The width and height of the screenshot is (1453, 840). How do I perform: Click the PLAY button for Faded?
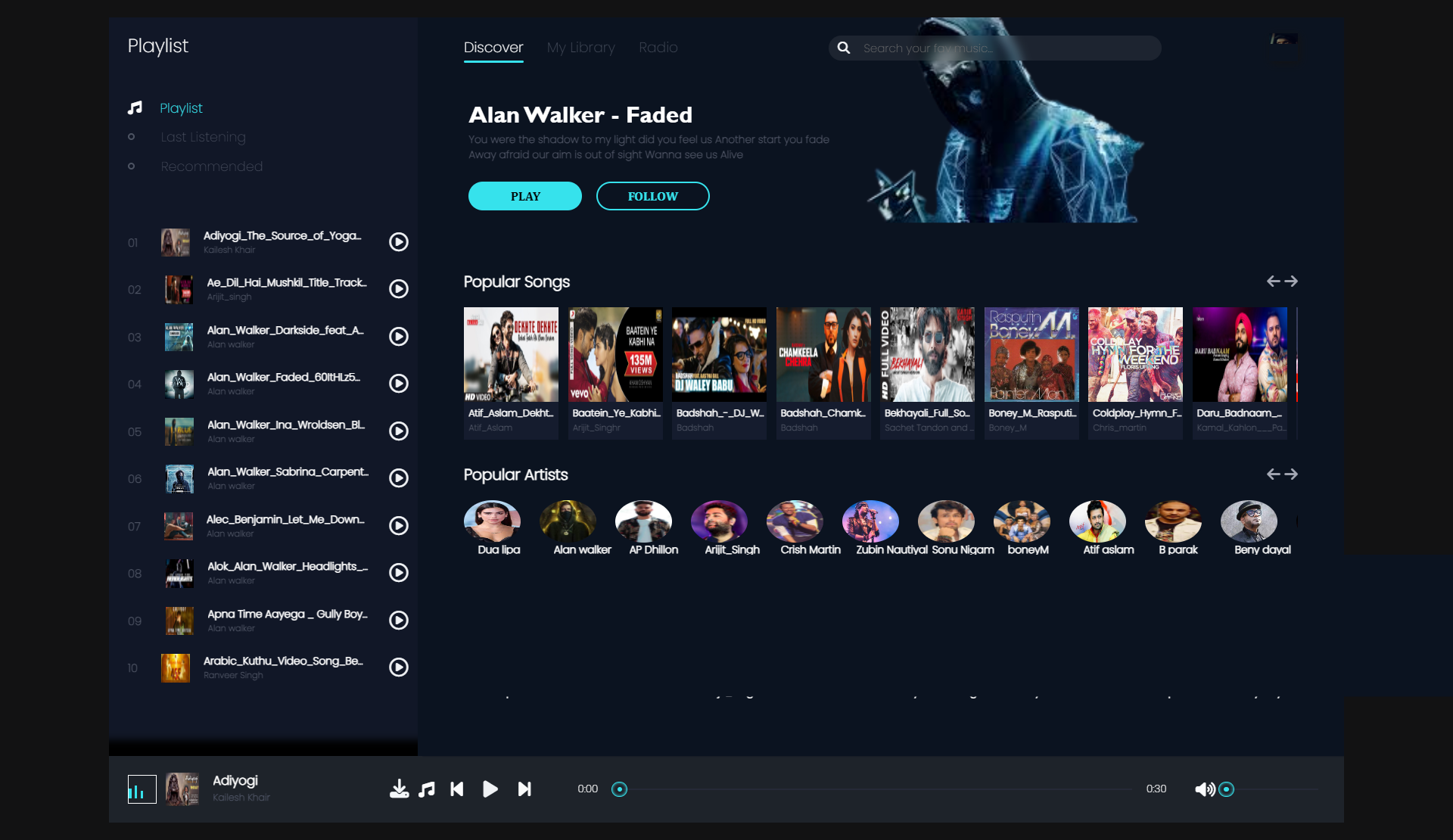[525, 196]
